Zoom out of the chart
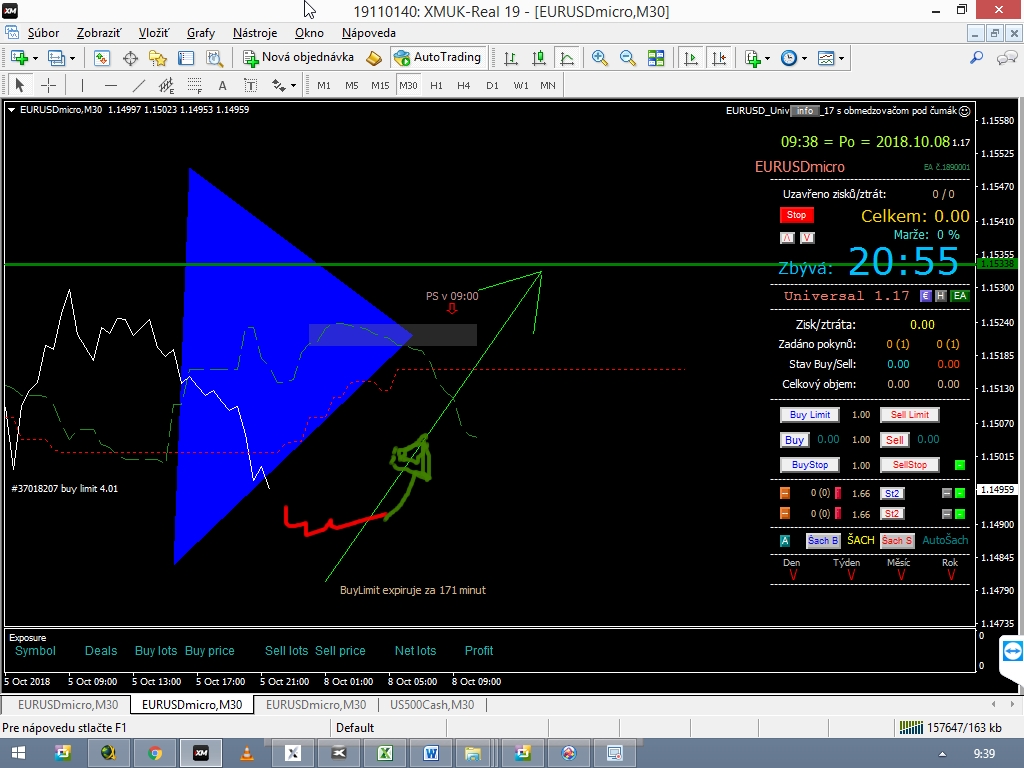This screenshot has height=768, width=1024. [x=627, y=58]
